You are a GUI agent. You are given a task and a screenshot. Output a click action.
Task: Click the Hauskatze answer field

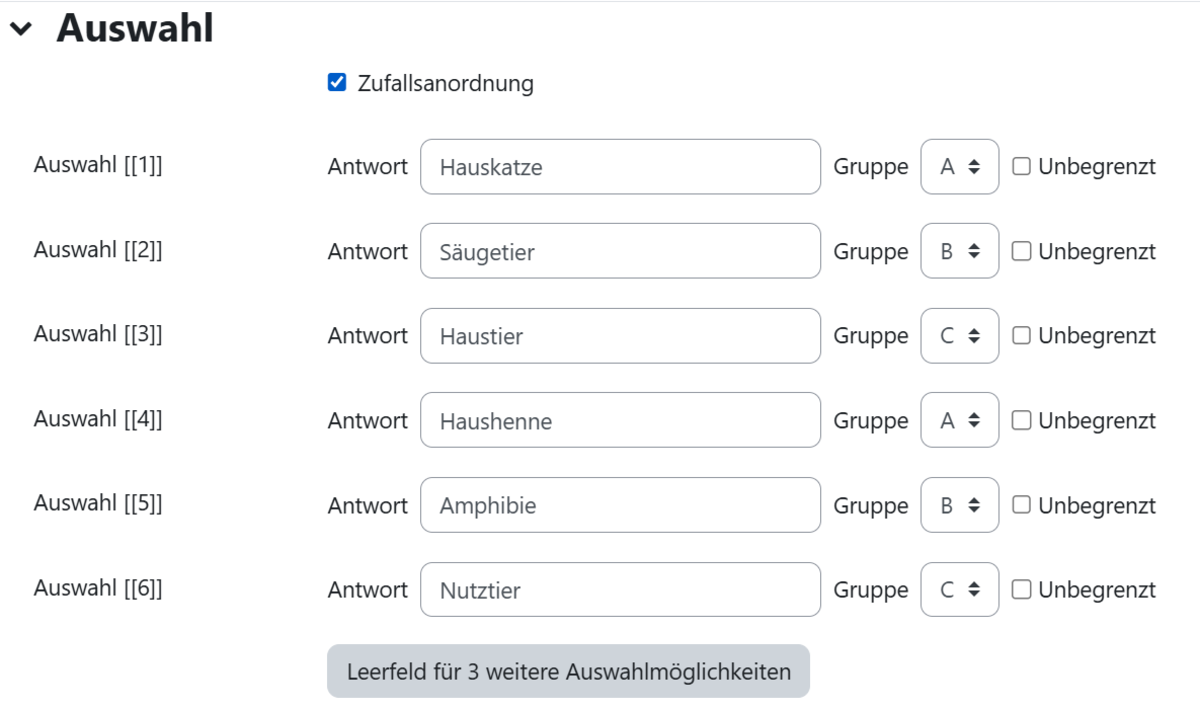[620, 167]
